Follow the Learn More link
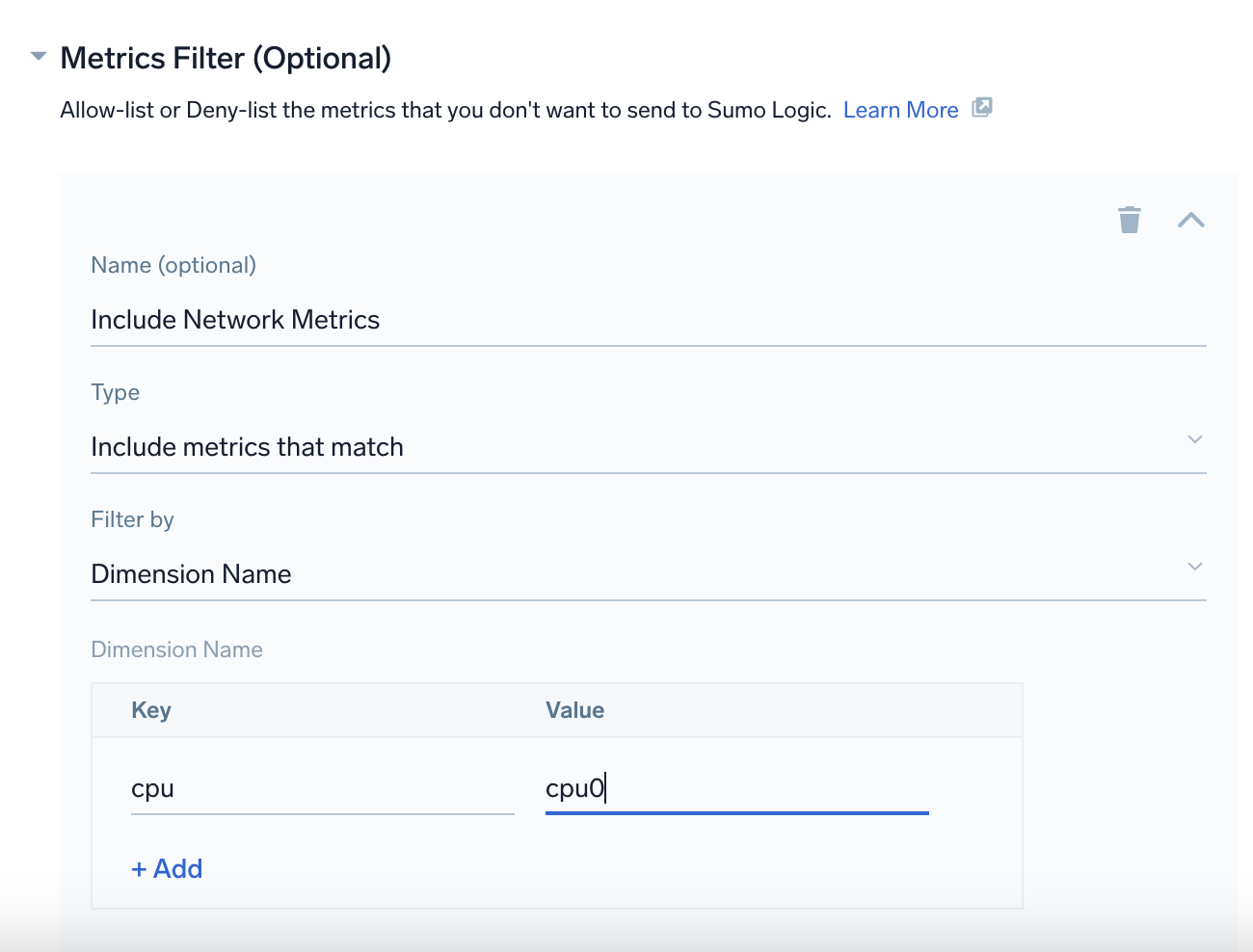 pos(900,110)
